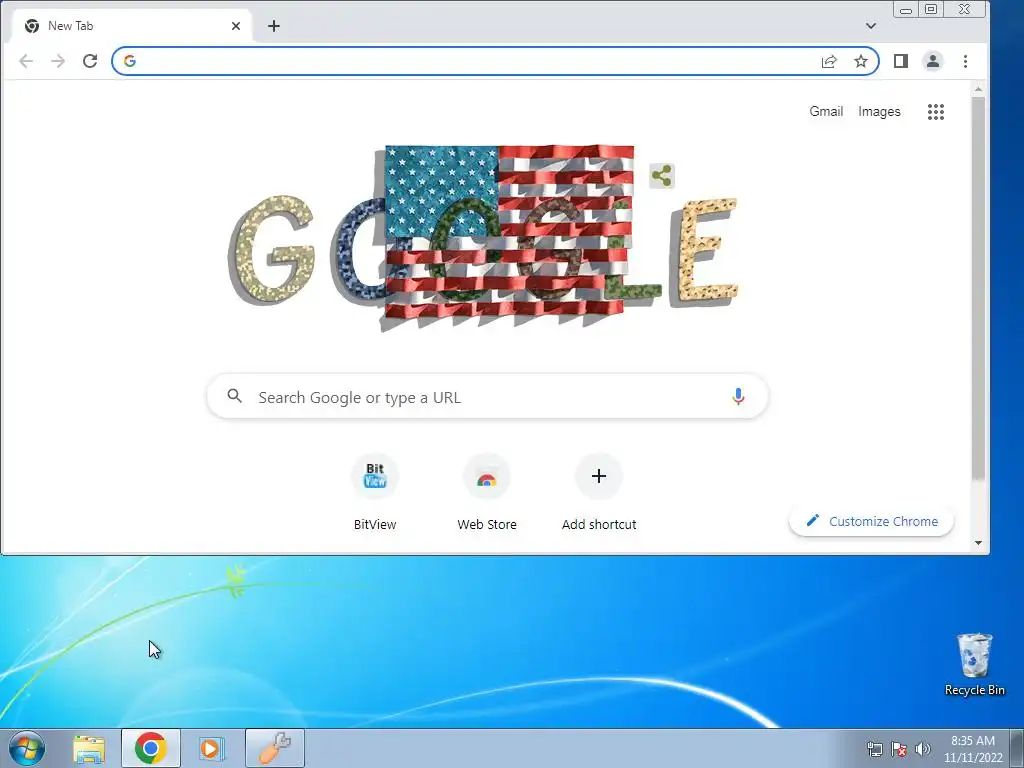Click the network tray icon
The width and height of the screenshot is (1024, 768).
874,749
